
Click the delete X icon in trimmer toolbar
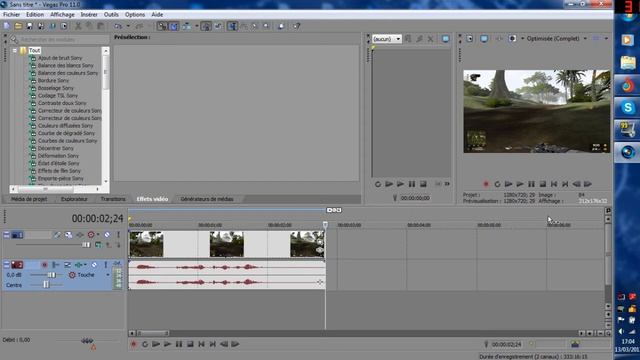pyautogui.click(x=430, y=39)
